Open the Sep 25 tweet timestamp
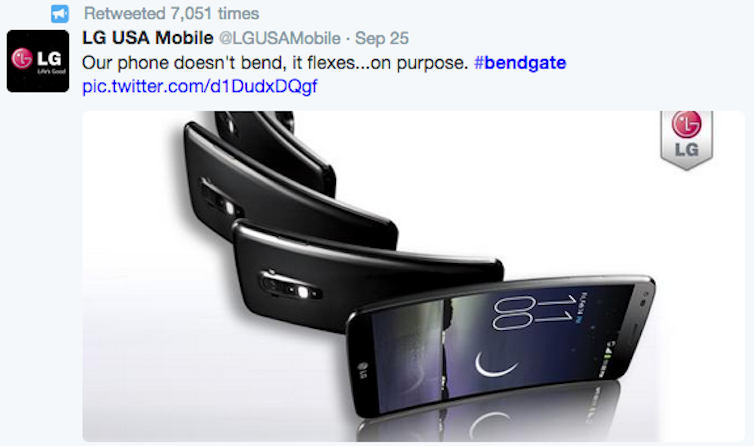754x446 pixels. [382, 38]
